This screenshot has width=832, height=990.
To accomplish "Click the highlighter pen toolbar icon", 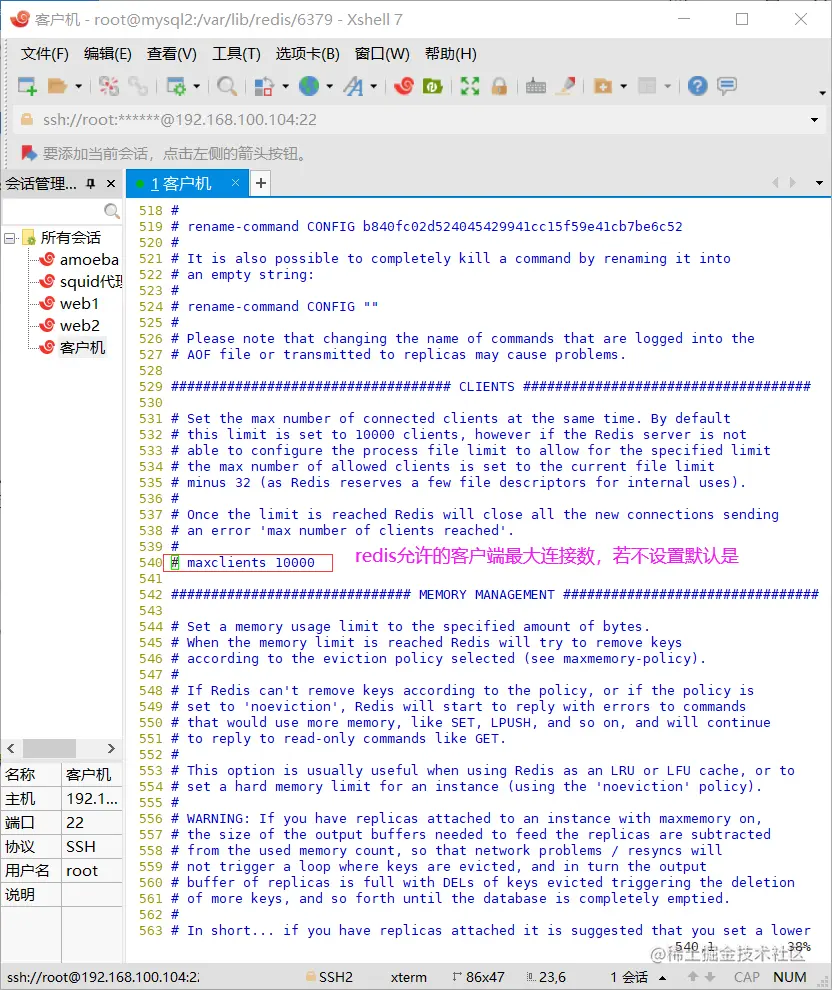I will tap(566, 86).
